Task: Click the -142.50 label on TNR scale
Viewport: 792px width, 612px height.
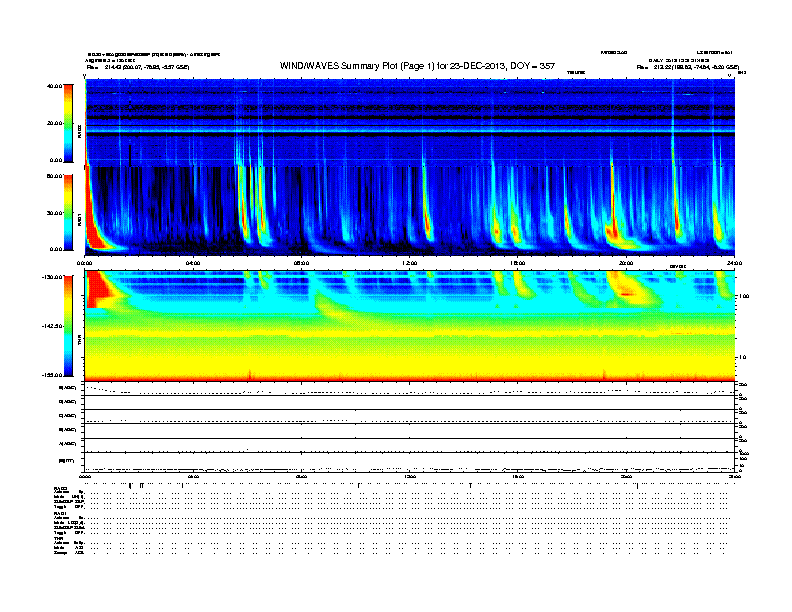Action: click(52, 326)
